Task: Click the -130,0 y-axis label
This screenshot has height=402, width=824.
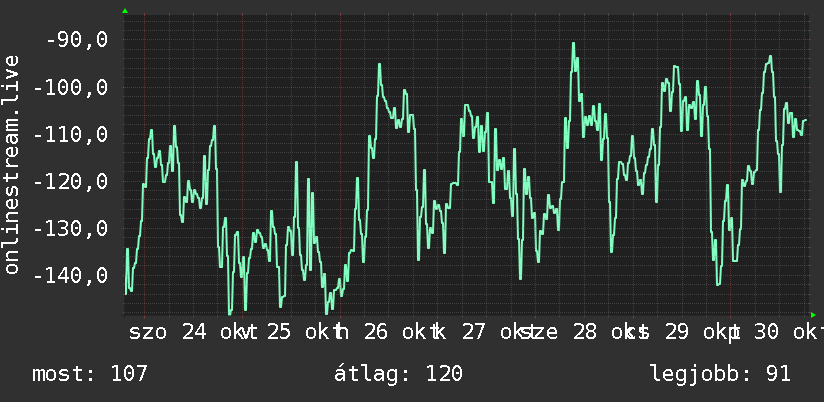Action: 70,228
